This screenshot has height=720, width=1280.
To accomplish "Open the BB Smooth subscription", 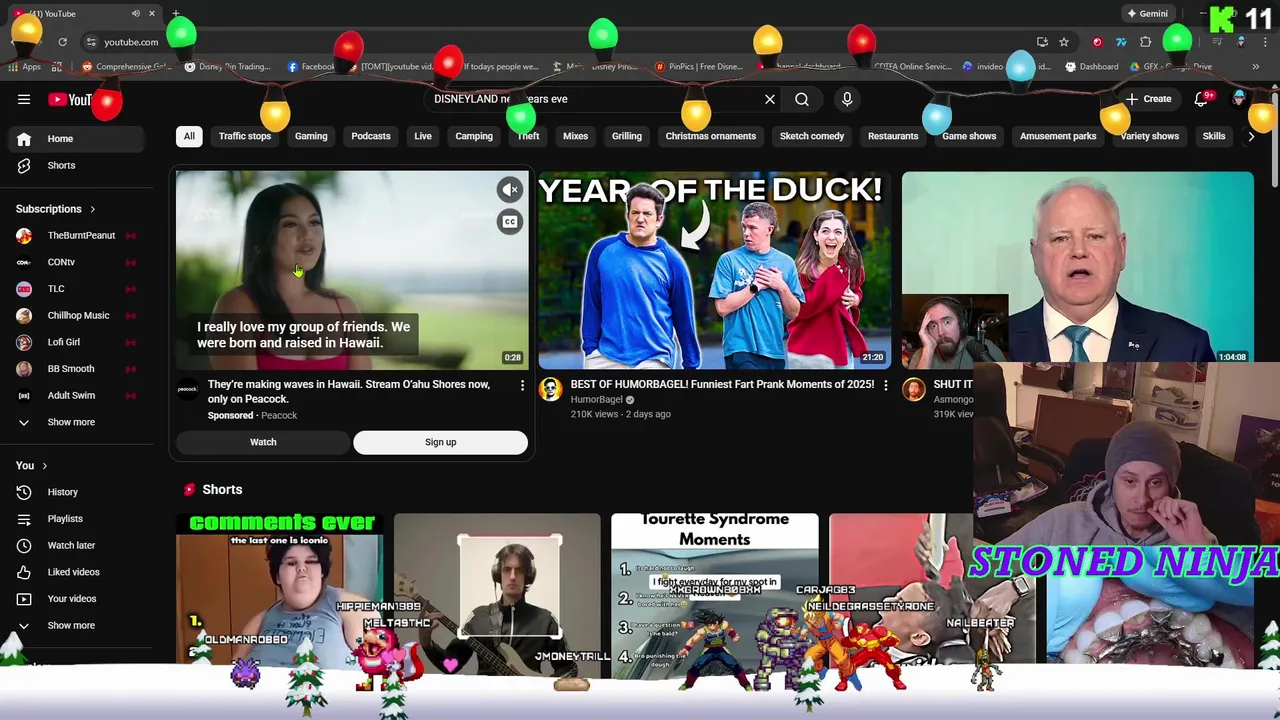I will (x=77, y=369).
